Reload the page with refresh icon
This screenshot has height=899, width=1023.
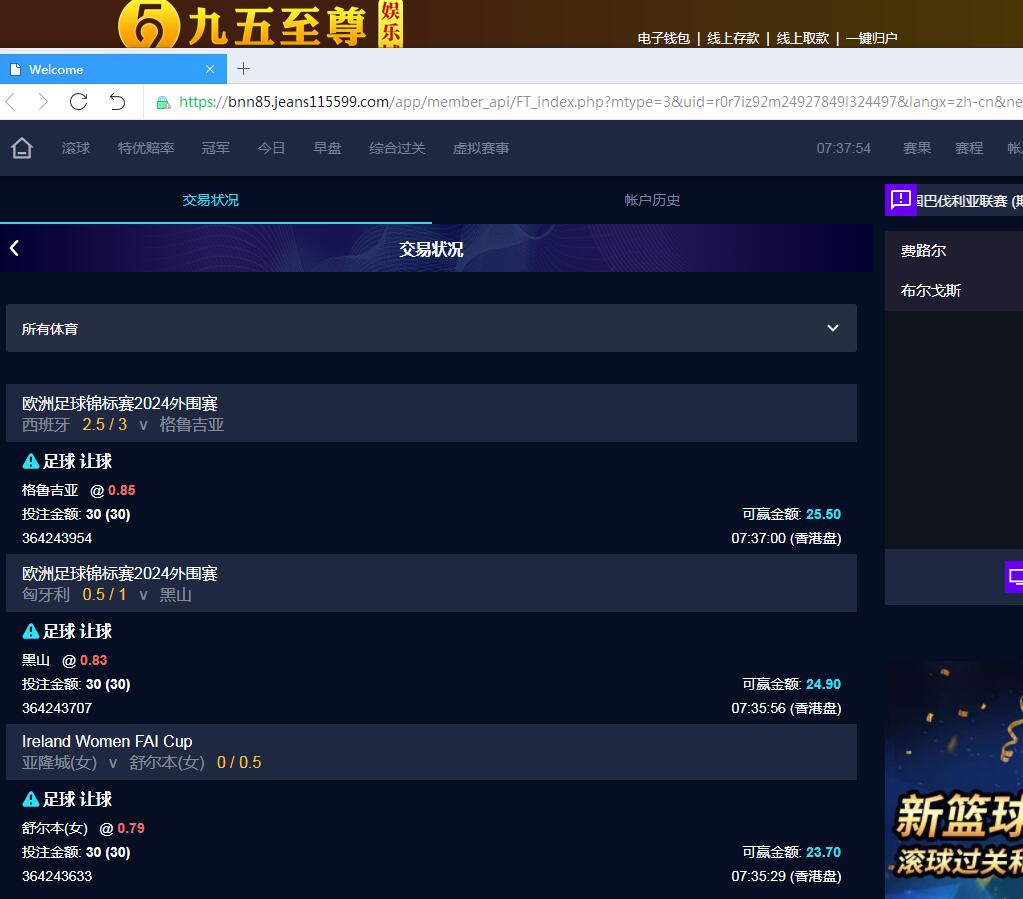pos(78,102)
